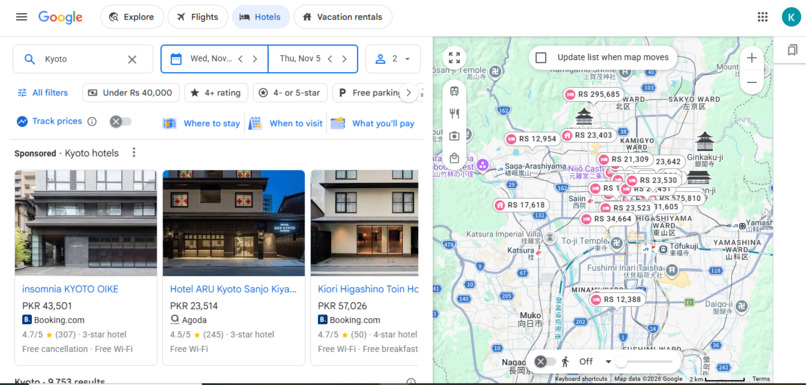This screenshot has height=385, width=806.
Task: Switch to the Explore tab
Action: [x=132, y=17]
